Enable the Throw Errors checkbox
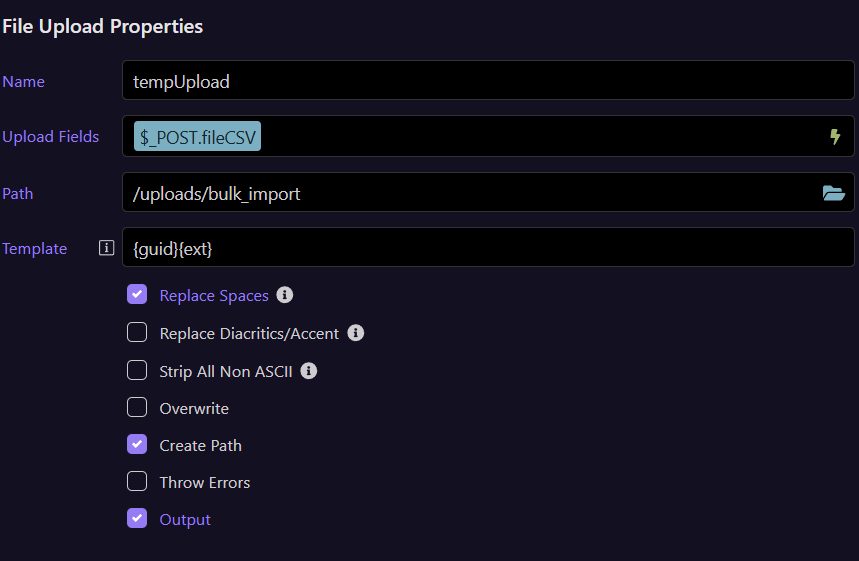Screen dimensions: 859x561 click(137, 482)
